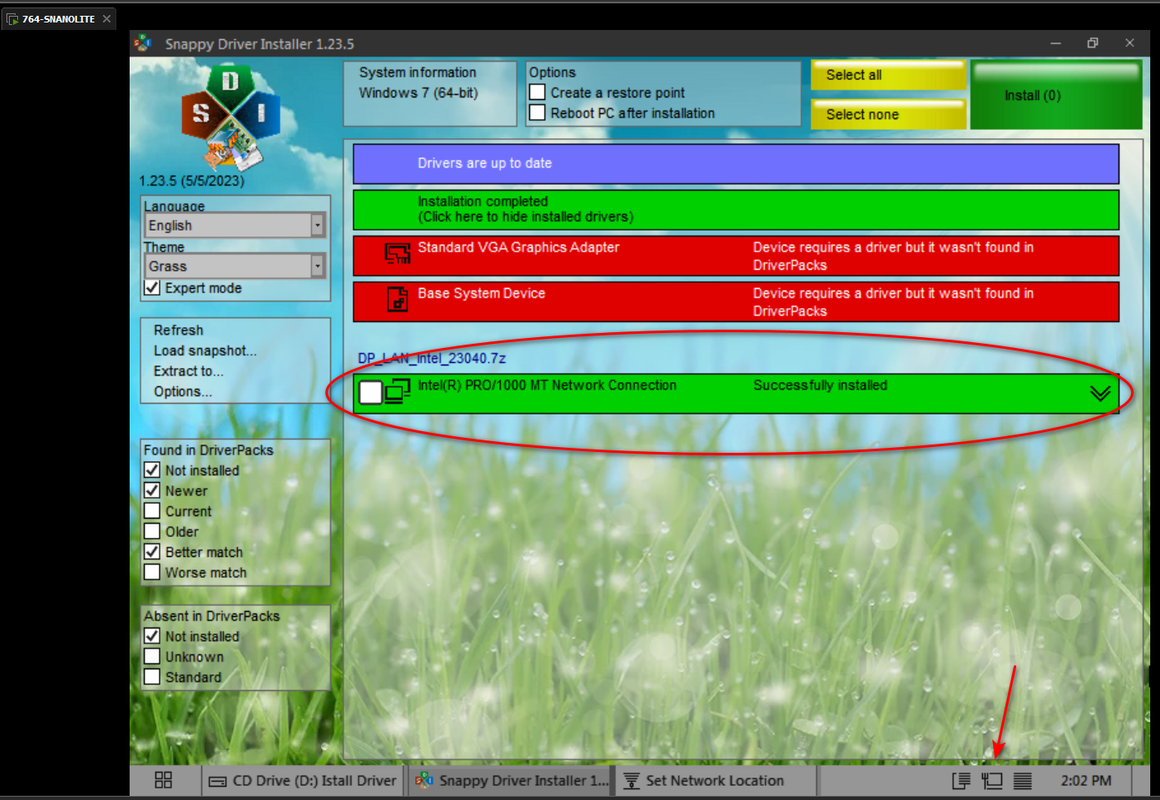This screenshot has width=1160, height=800.
Task: Open the taskbar start grid icon
Action: 163,780
